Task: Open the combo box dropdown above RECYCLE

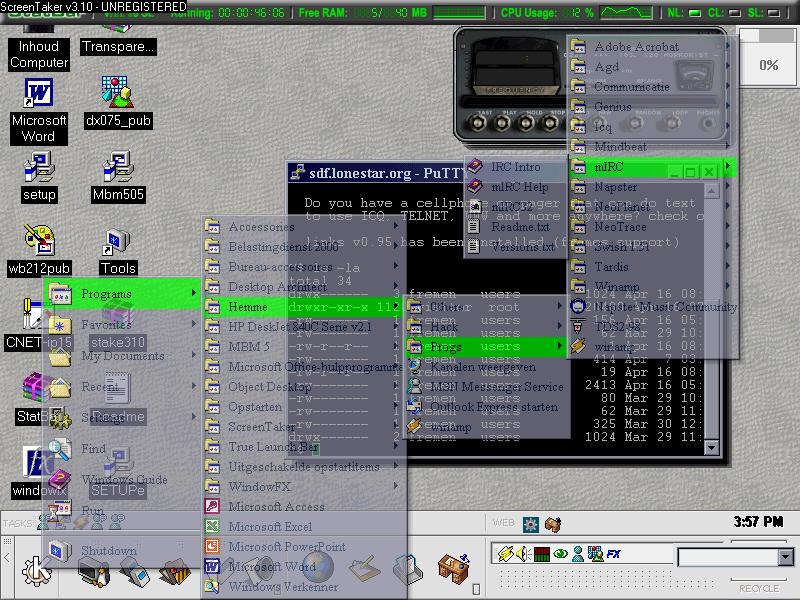Action: point(786,557)
